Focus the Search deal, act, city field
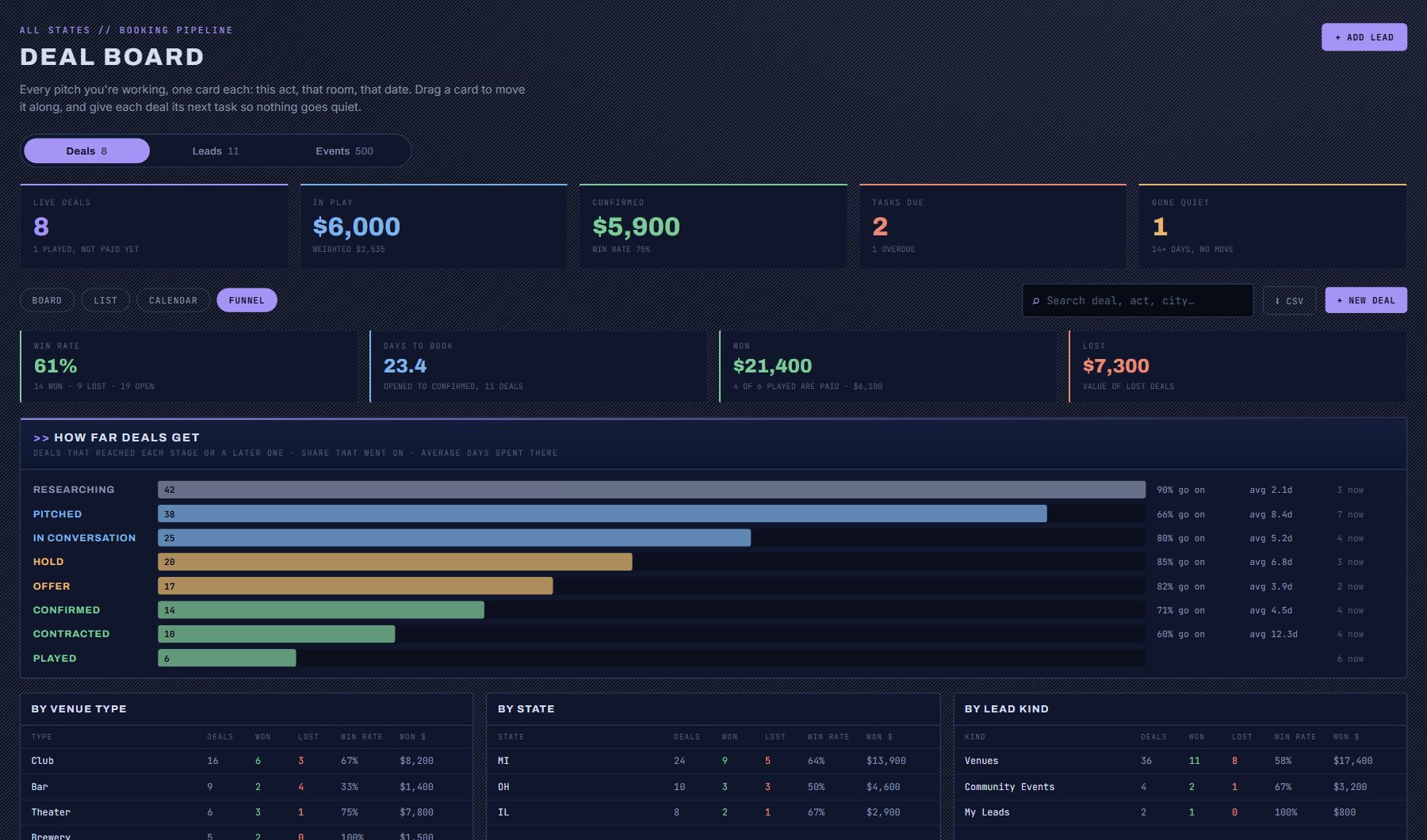1427x840 pixels. (1138, 300)
